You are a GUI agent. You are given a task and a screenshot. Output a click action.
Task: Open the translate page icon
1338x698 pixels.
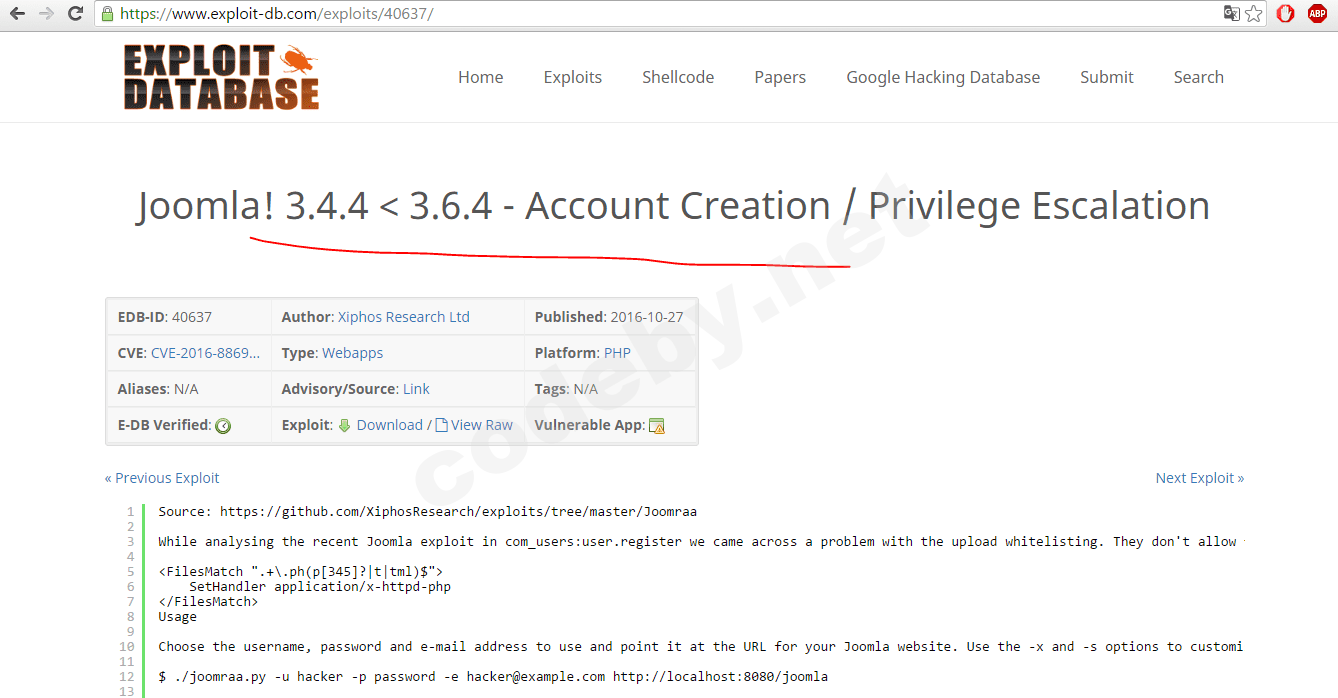coord(1232,14)
